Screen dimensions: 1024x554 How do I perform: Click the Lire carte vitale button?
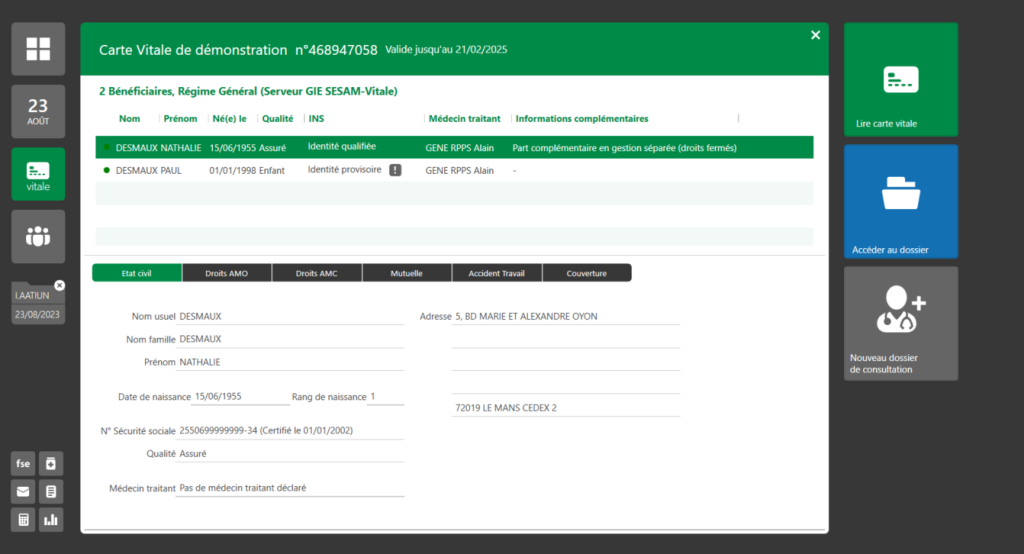tap(900, 80)
